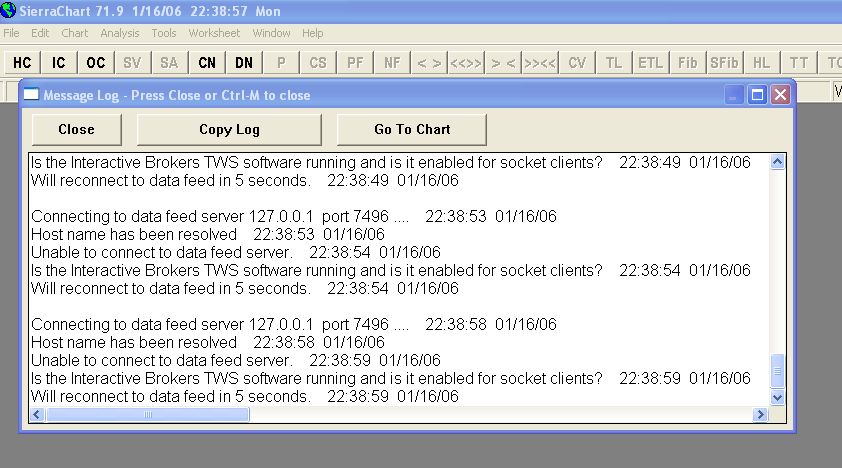Click the NF toolbar button
Viewport: 842px width, 468px height.
(x=392, y=63)
